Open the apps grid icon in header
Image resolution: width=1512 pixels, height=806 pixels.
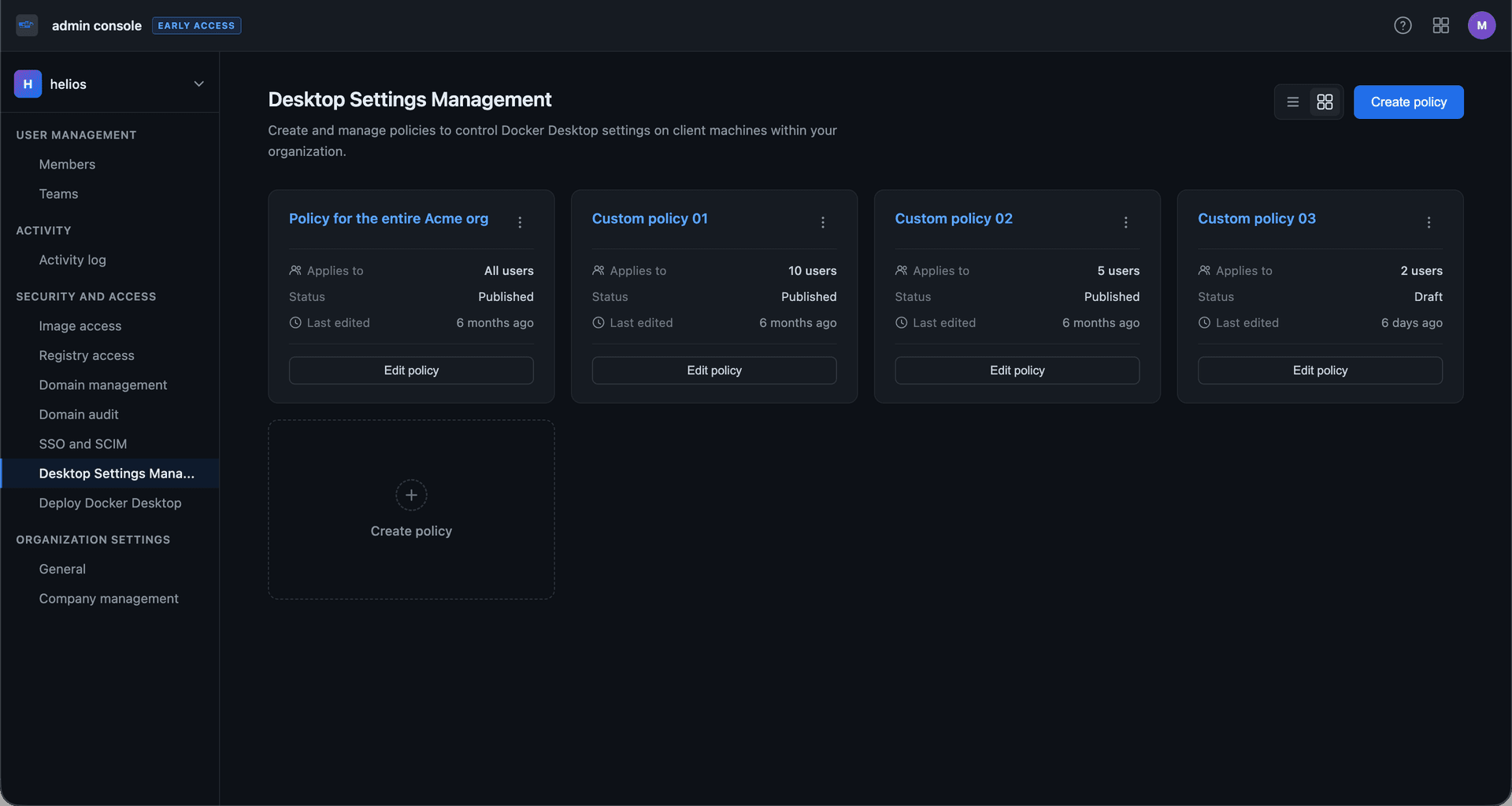(1440, 25)
